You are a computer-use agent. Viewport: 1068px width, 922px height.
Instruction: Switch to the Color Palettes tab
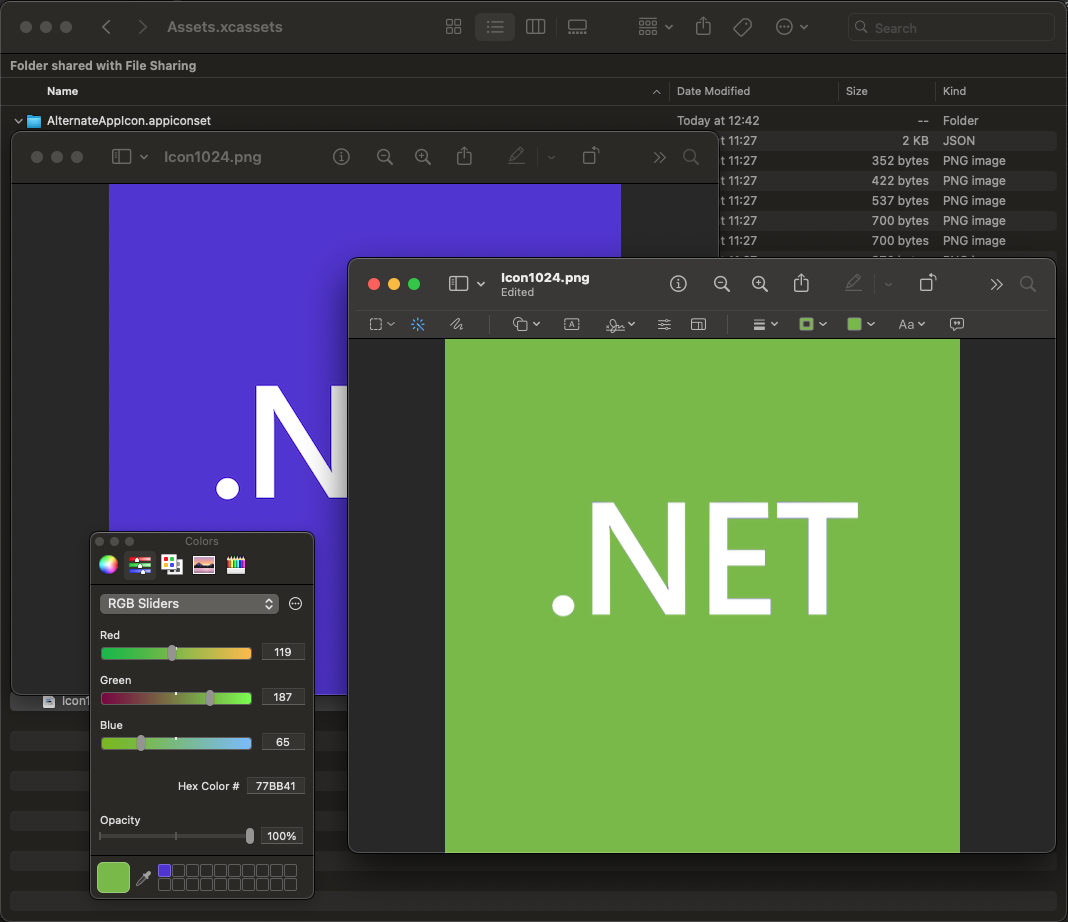(x=172, y=565)
